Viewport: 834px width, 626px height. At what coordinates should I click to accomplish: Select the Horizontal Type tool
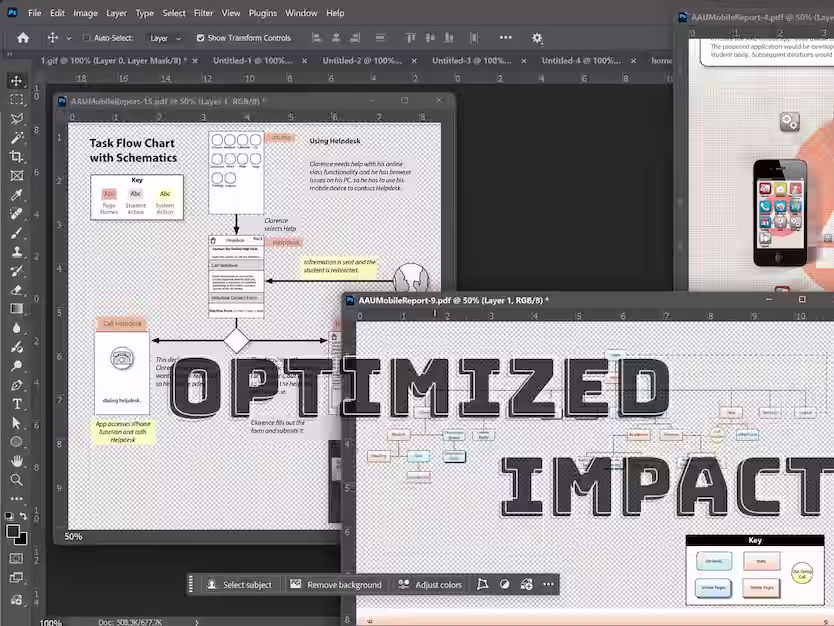tap(16, 404)
